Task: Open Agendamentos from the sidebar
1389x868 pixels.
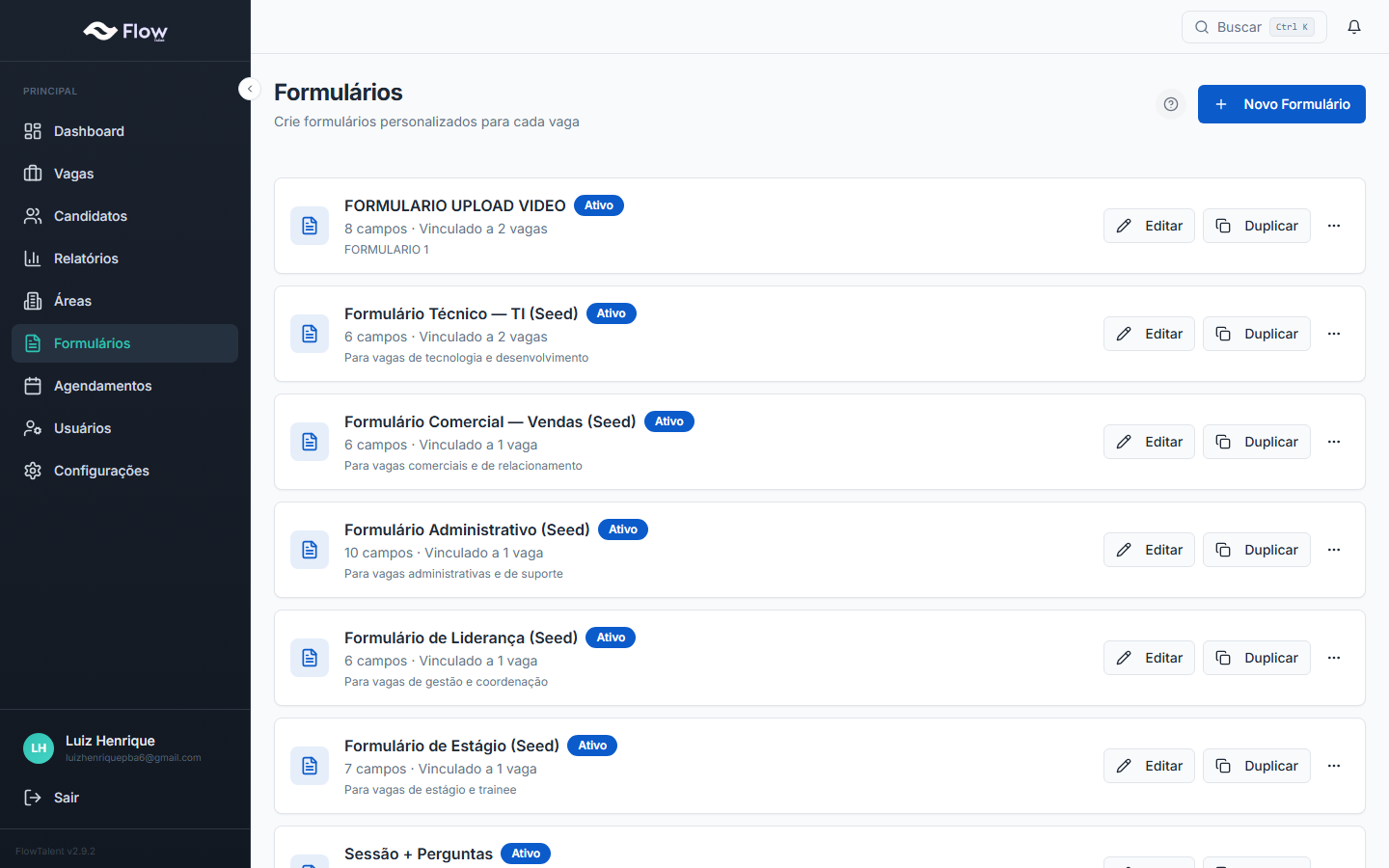Action: pos(102,386)
